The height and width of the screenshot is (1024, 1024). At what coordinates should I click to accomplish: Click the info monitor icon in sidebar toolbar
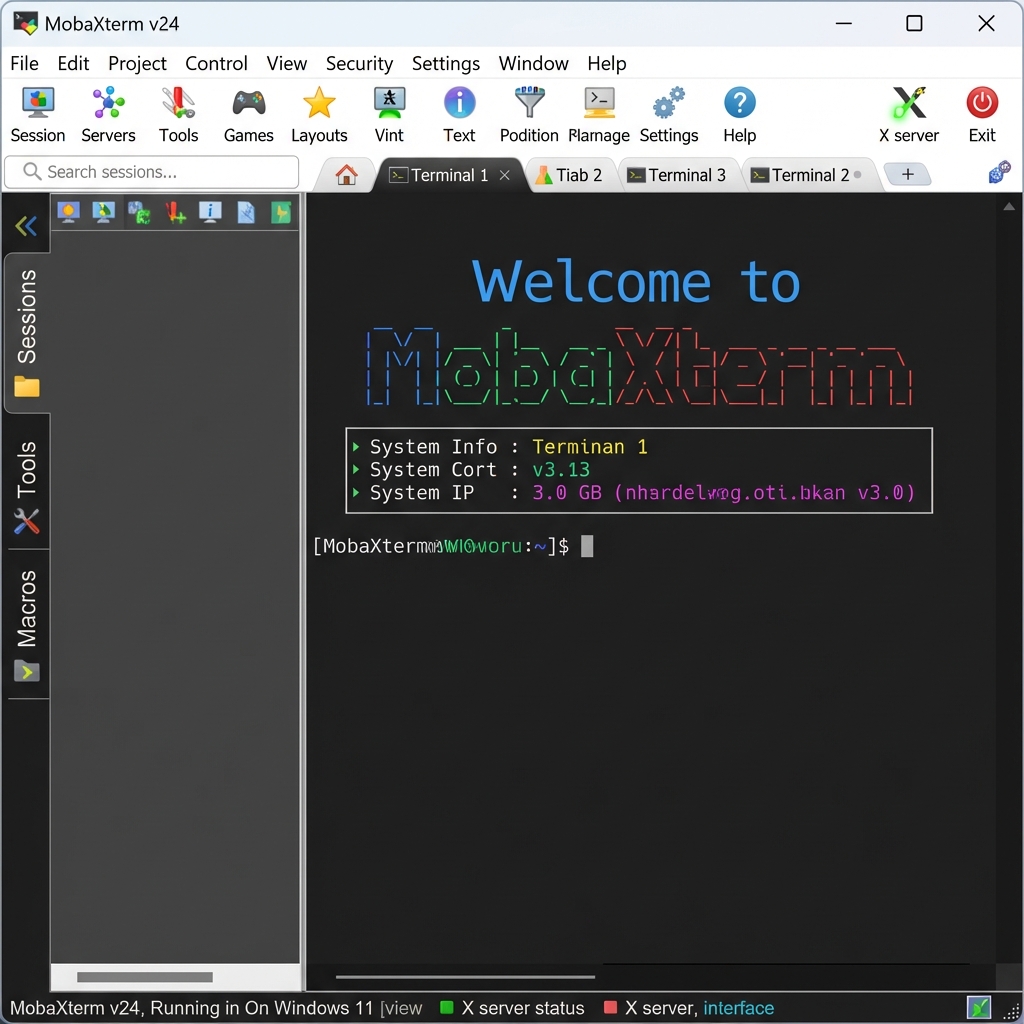210,212
